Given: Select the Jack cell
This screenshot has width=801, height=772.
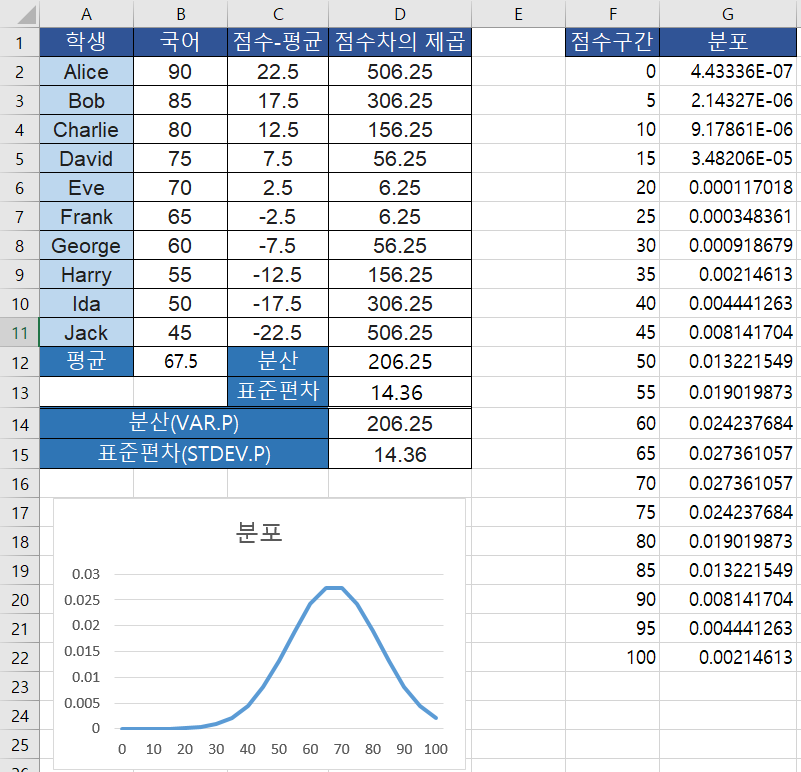Looking at the screenshot, I should (86, 333).
